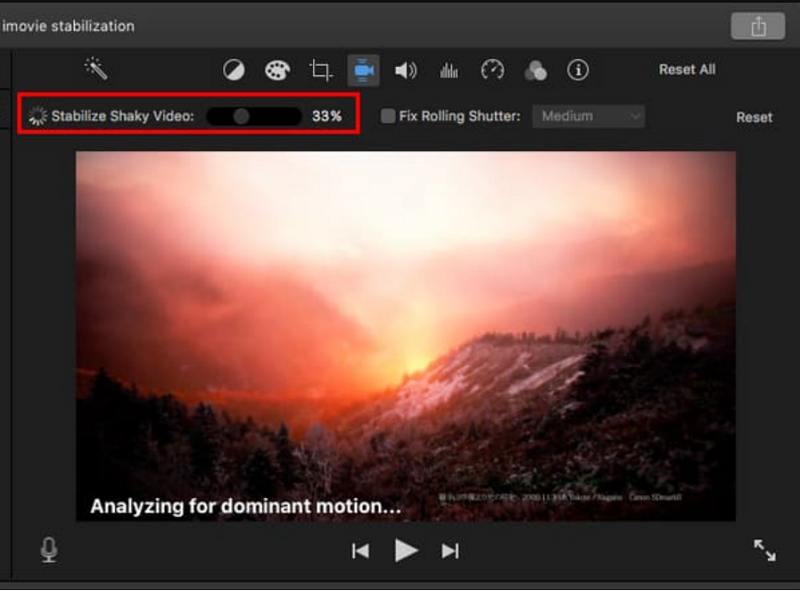Open the volume settings
The width and height of the screenshot is (800, 590).
(406, 70)
